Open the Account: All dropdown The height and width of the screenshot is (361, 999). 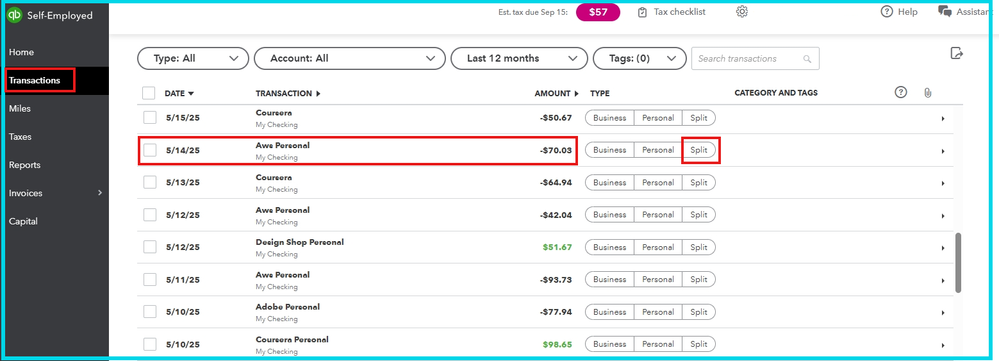(349, 59)
